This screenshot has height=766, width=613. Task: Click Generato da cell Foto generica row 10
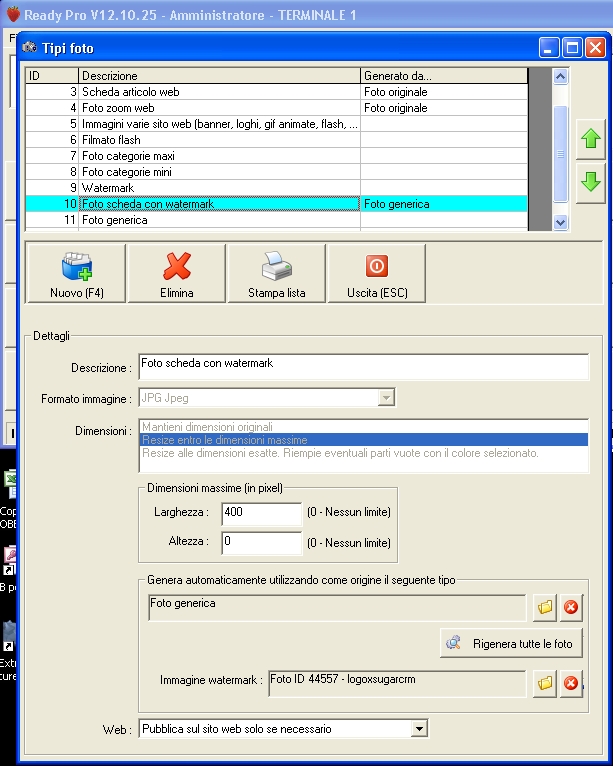(444, 204)
